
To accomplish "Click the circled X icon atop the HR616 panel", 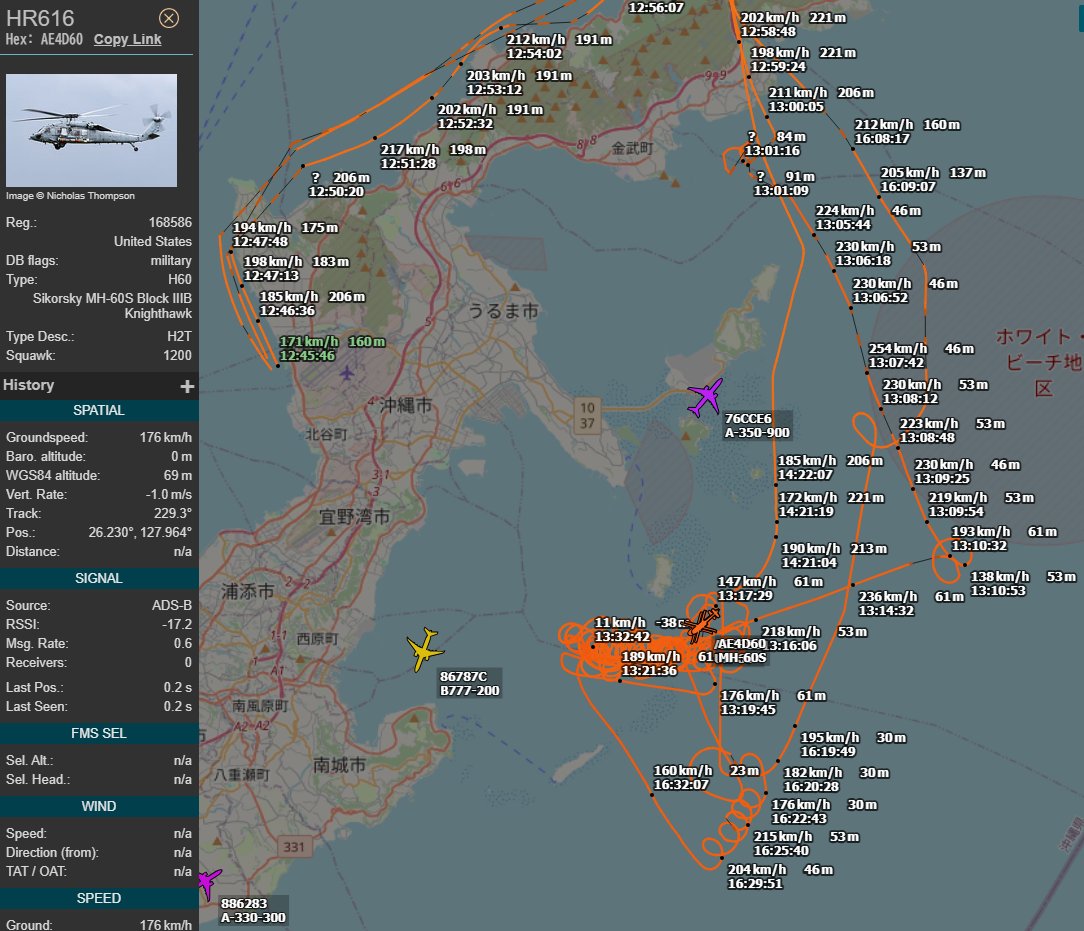I will [x=168, y=18].
